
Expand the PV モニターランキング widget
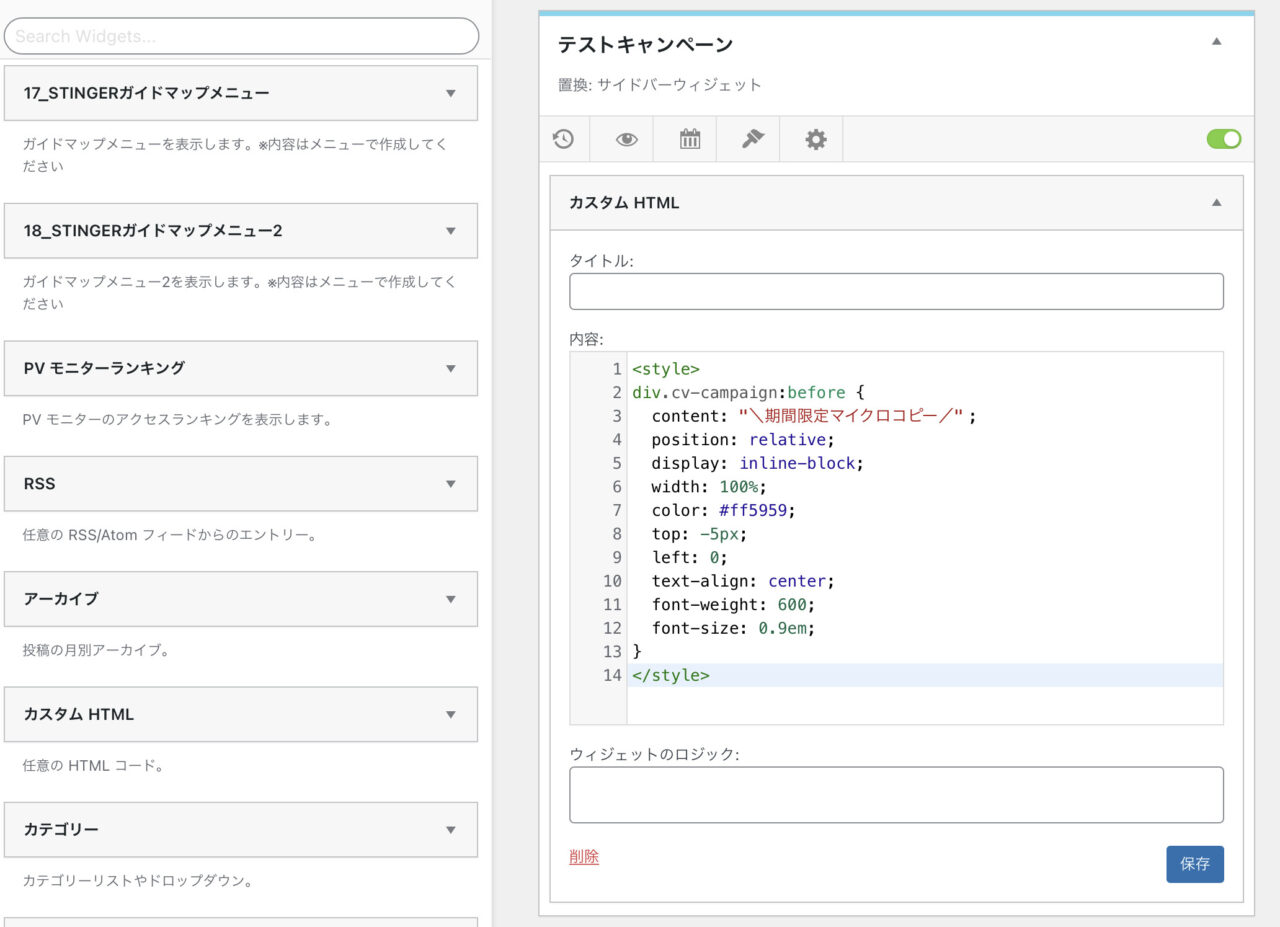coord(450,368)
